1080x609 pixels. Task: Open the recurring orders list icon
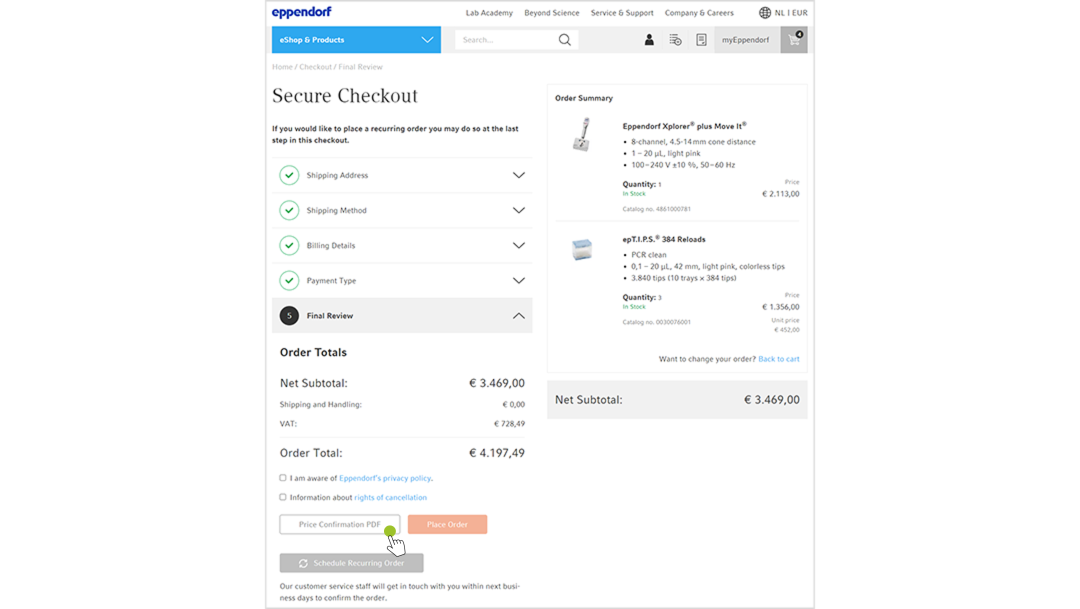coord(675,40)
